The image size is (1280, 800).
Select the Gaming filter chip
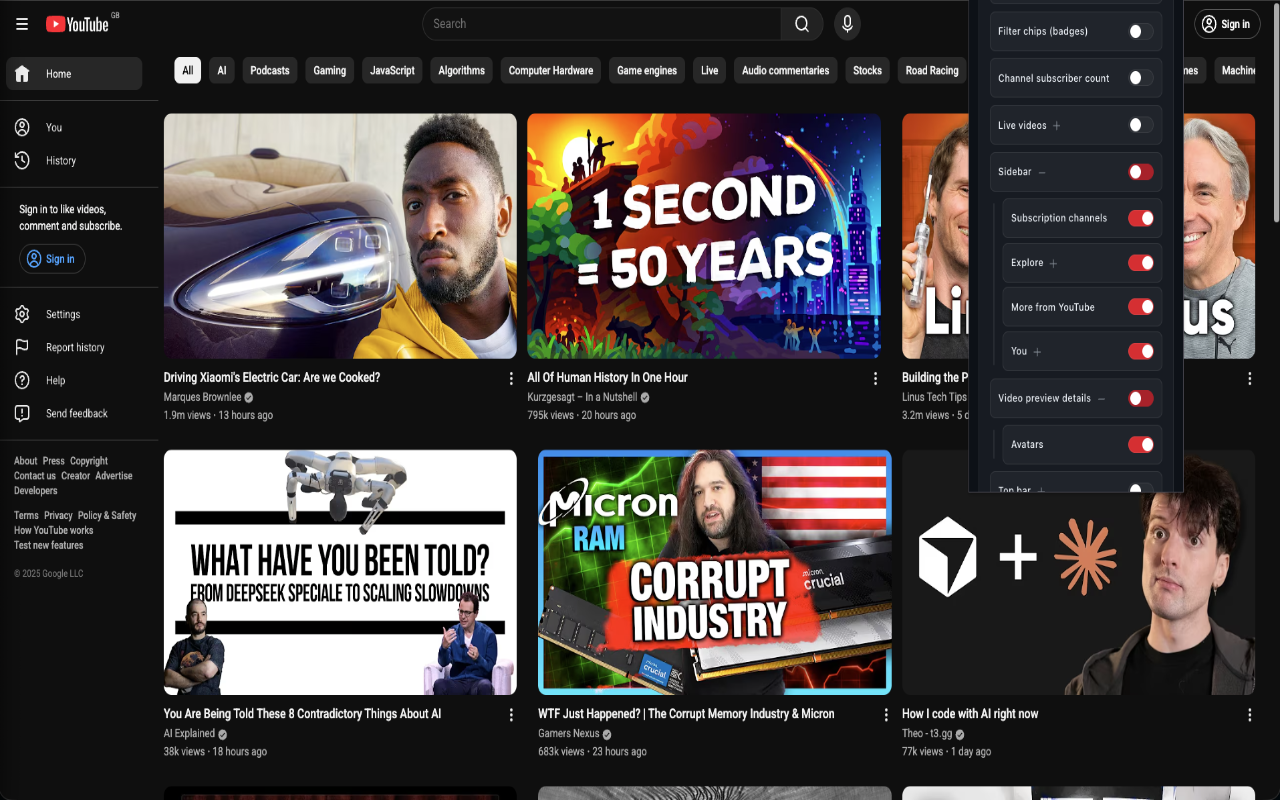pos(330,70)
